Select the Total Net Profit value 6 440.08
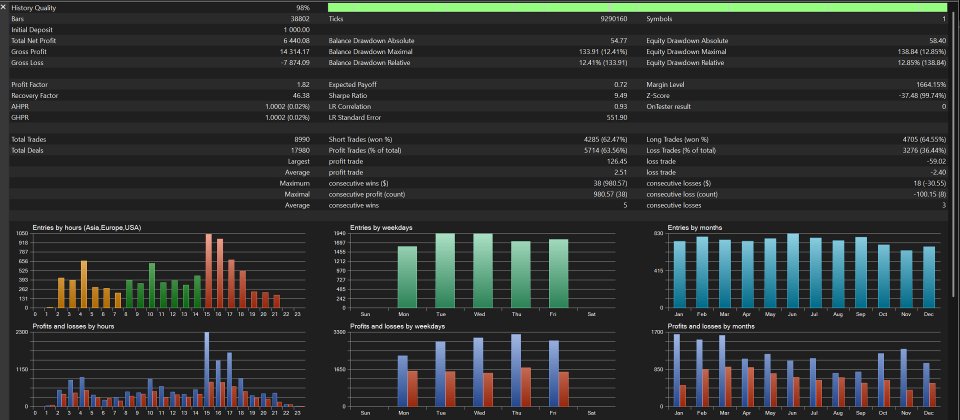The width and height of the screenshot is (960, 420). (x=296, y=40)
